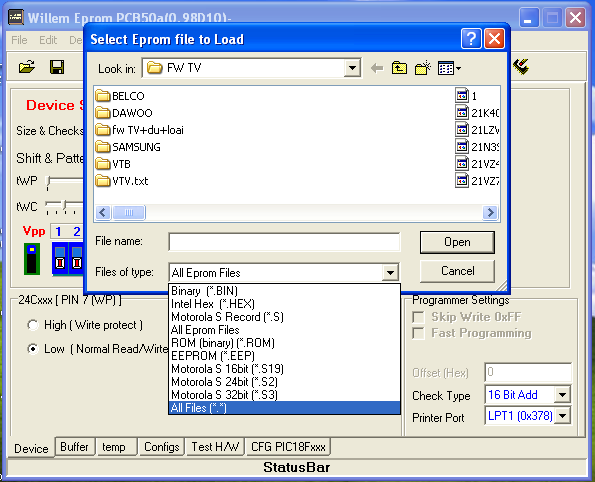
Task: Select the 21K40 file
Action: 477,113
